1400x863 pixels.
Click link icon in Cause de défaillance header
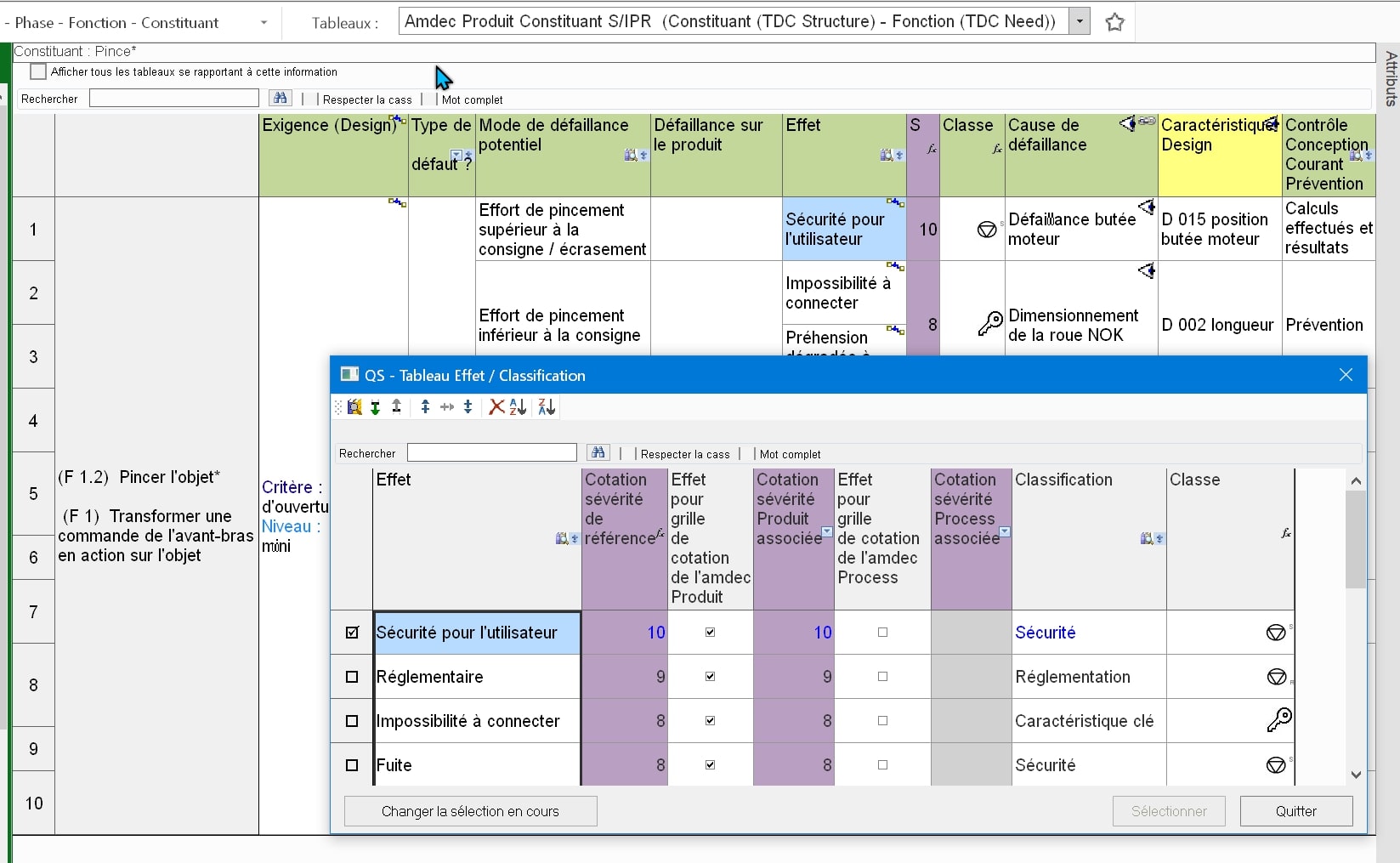[x=1147, y=122]
